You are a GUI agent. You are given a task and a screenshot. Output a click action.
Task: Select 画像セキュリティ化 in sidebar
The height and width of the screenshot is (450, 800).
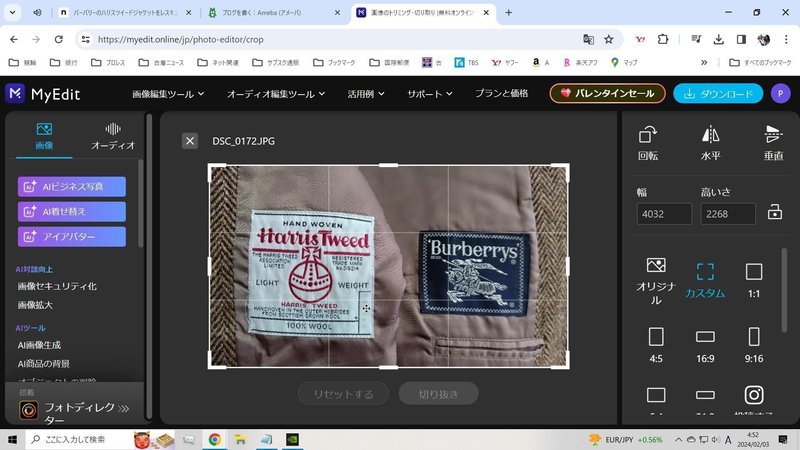point(57,286)
